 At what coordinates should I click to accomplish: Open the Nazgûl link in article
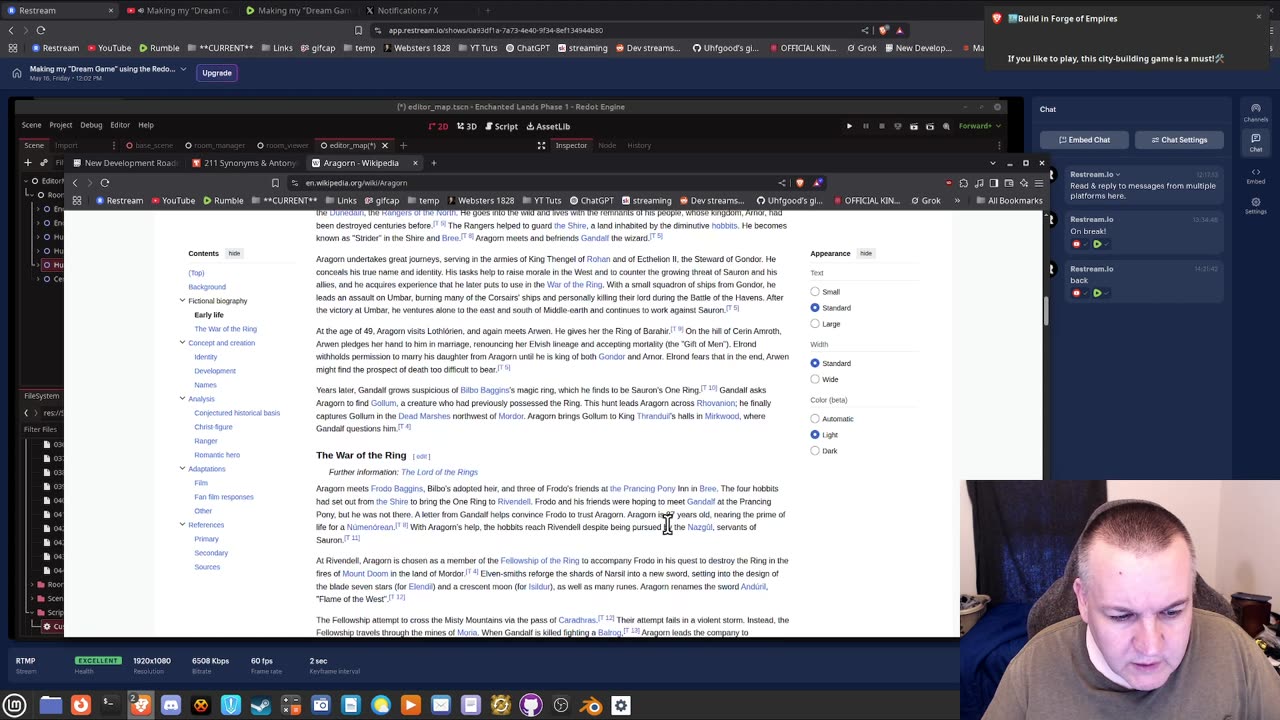pos(700,527)
